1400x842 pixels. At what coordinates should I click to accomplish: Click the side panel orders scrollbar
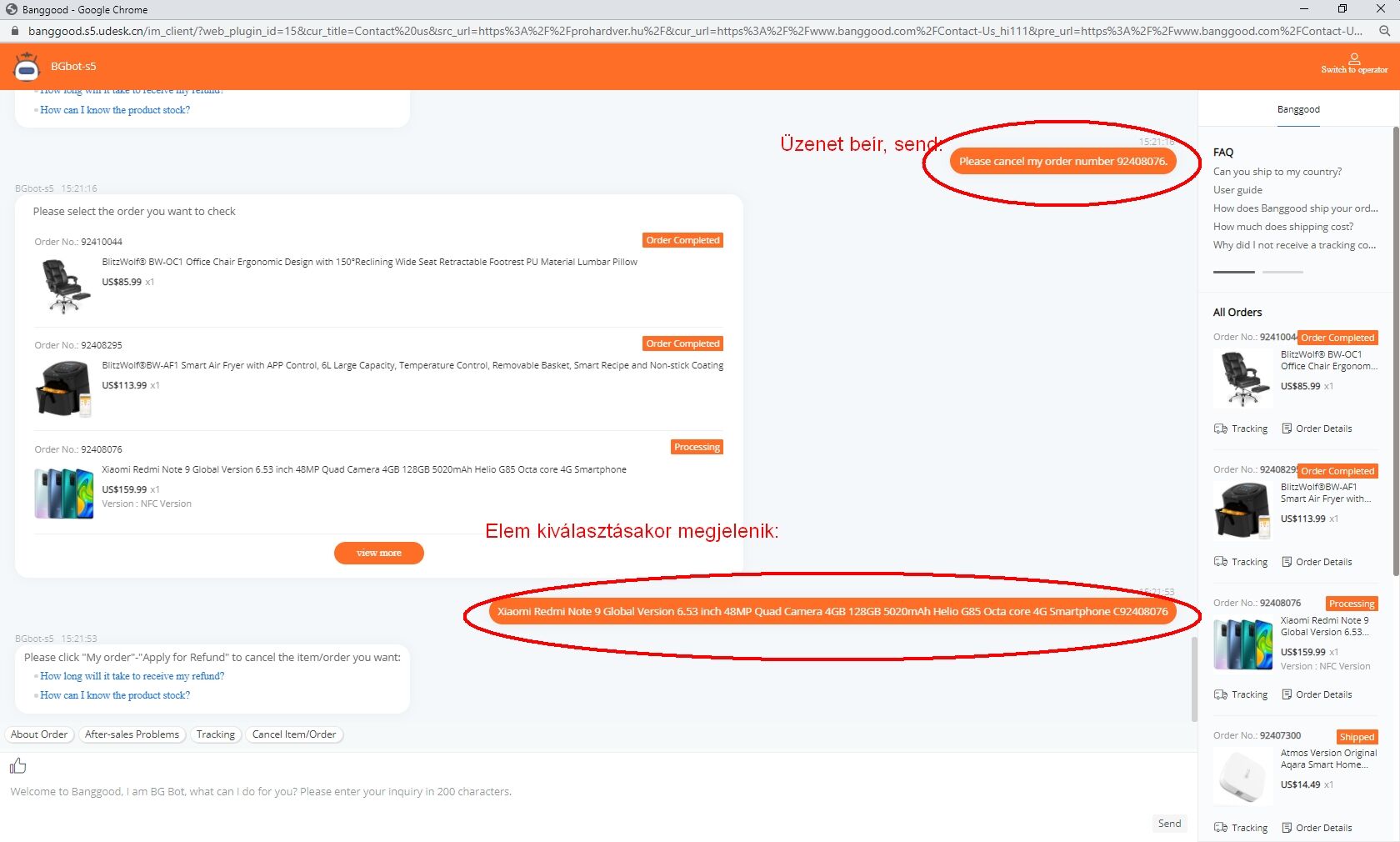point(1396,350)
